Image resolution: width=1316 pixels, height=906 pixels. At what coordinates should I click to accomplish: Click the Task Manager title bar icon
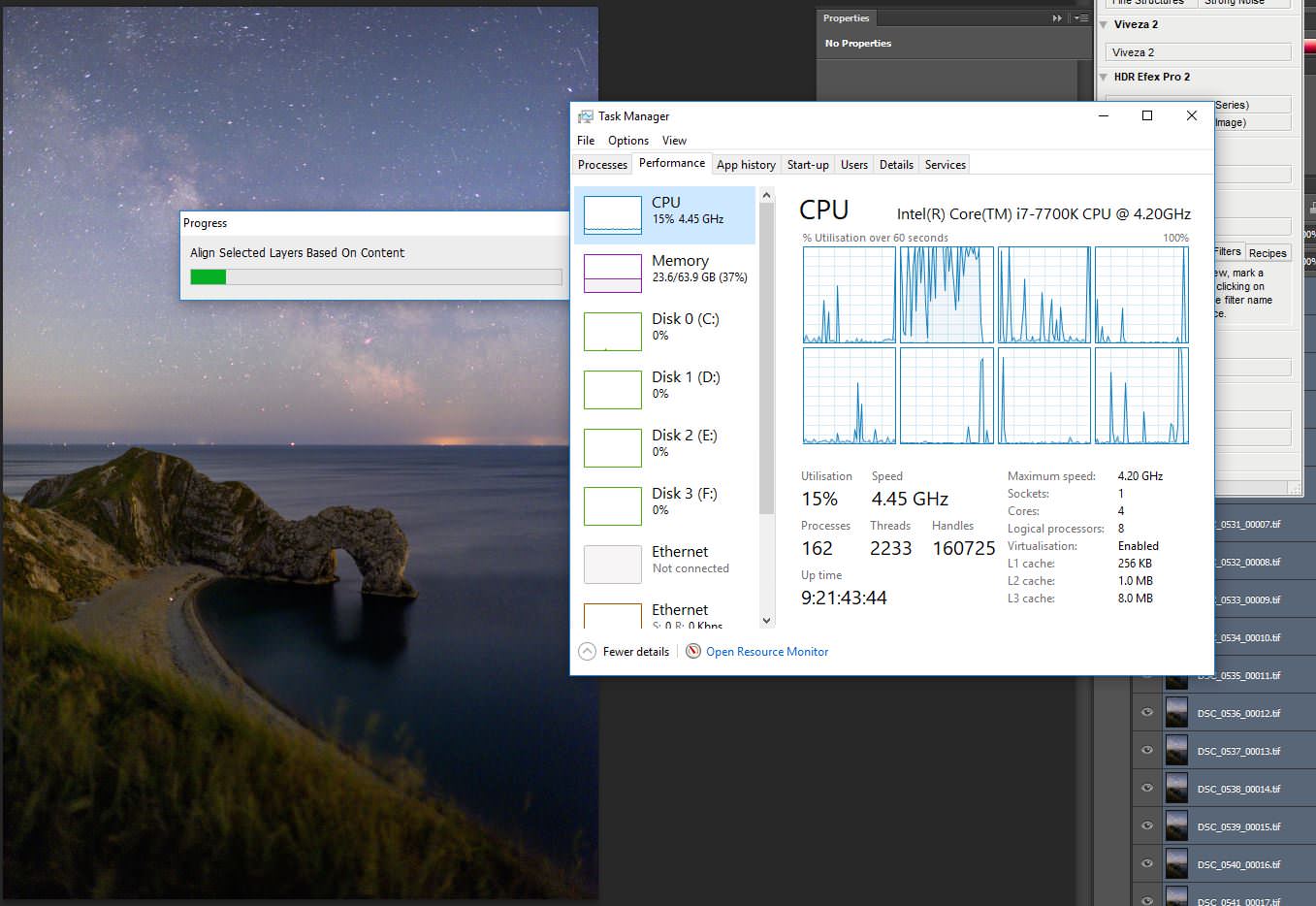(585, 116)
